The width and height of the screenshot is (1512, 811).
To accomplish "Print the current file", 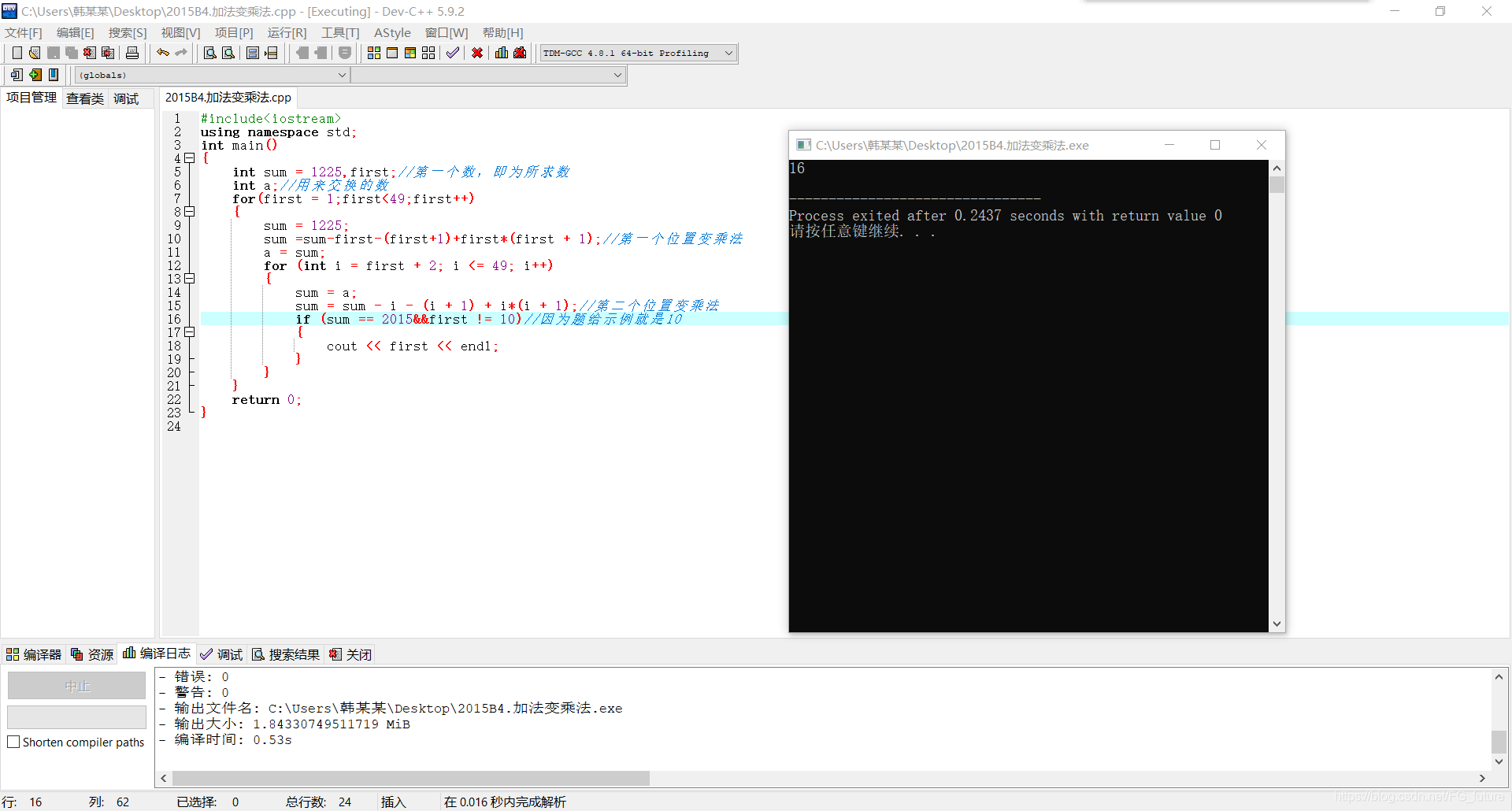I will click(132, 53).
